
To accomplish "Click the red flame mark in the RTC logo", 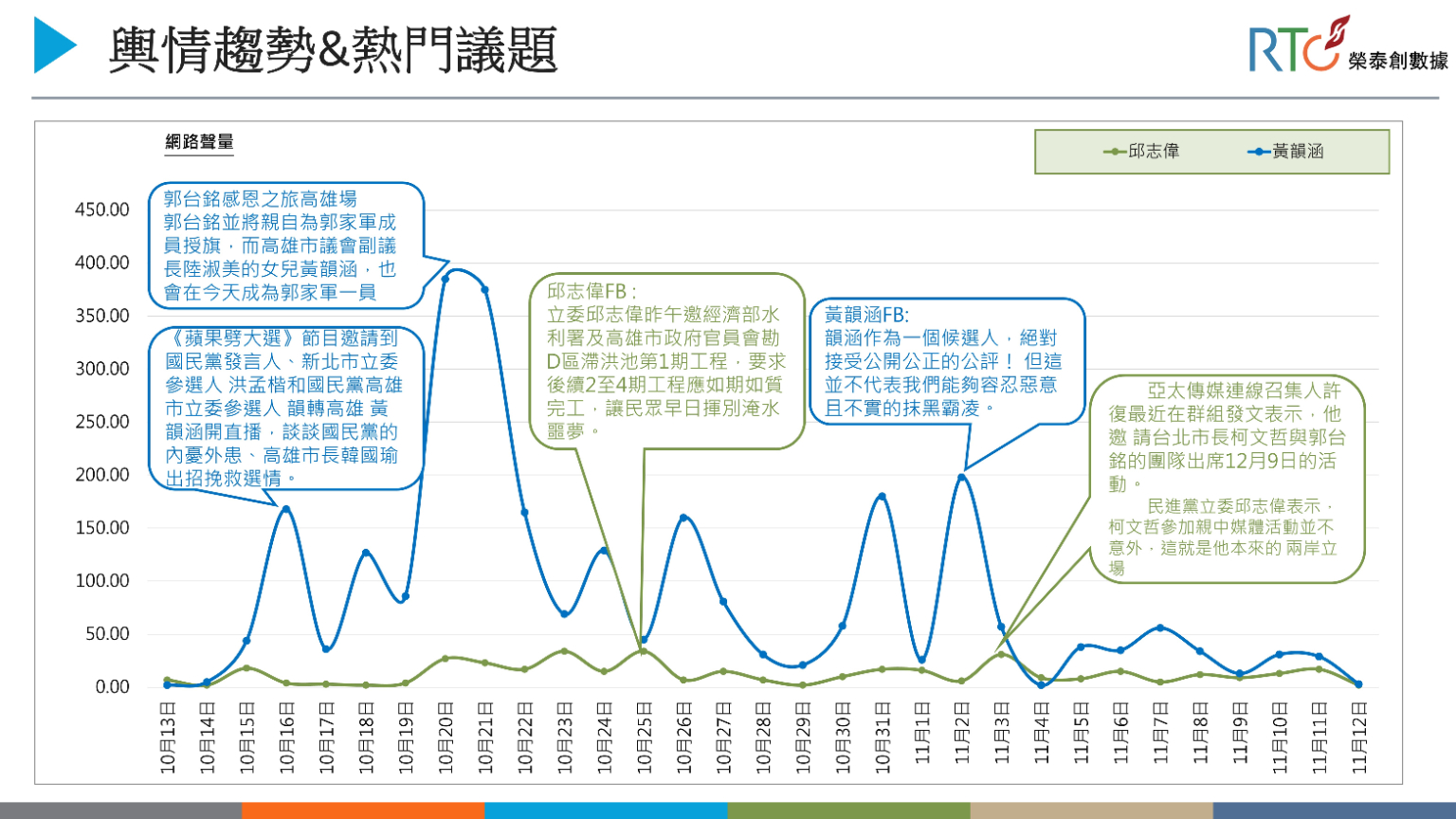I will 1338,30.
